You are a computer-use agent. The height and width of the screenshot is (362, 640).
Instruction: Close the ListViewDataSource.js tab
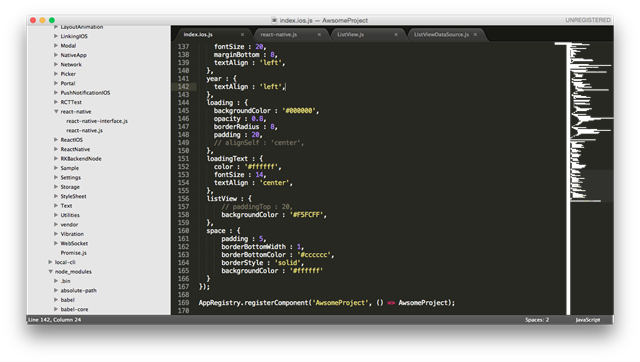(x=476, y=35)
